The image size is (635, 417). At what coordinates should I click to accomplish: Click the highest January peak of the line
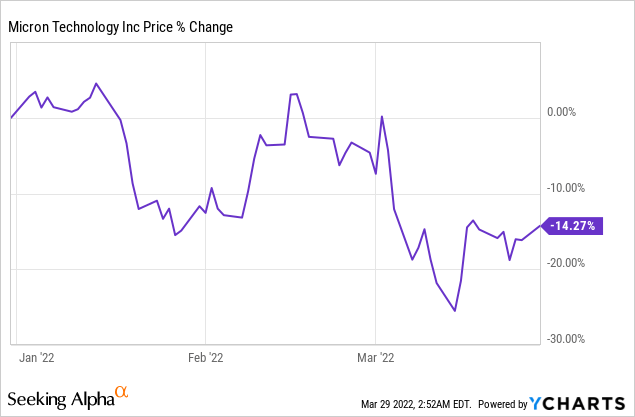point(95,83)
